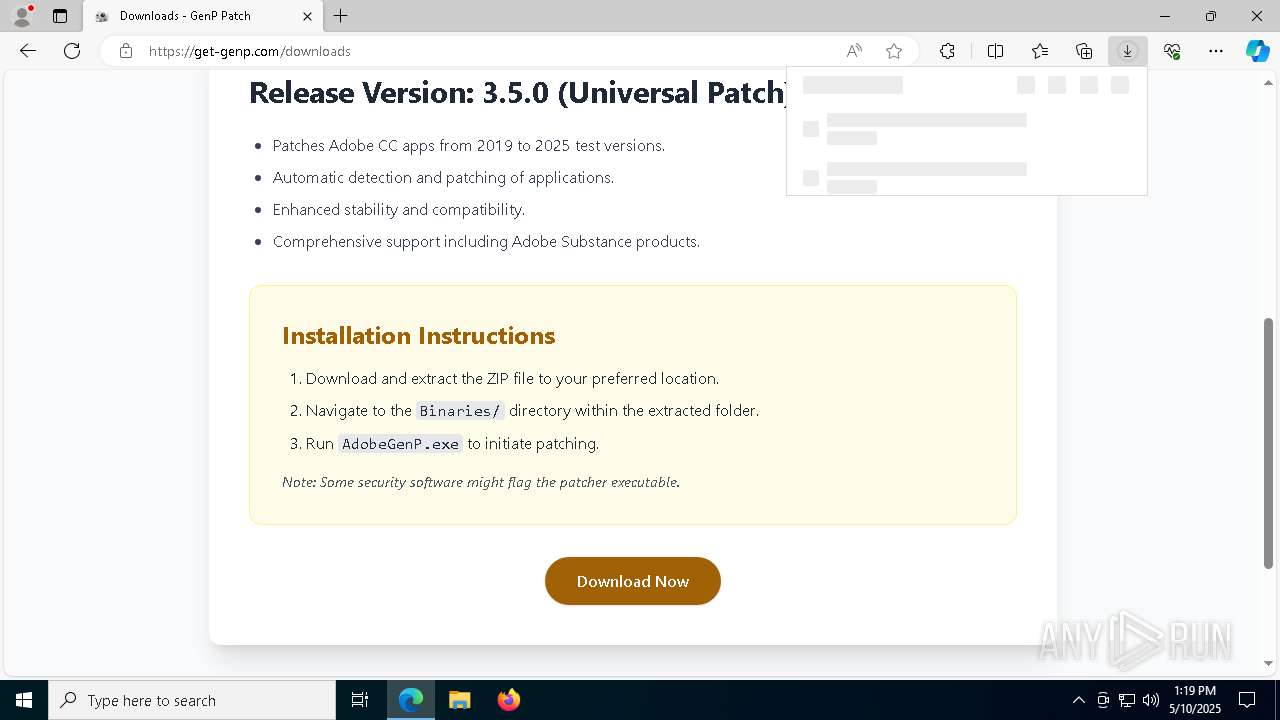Open the tab actions menu icon

[60, 16]
